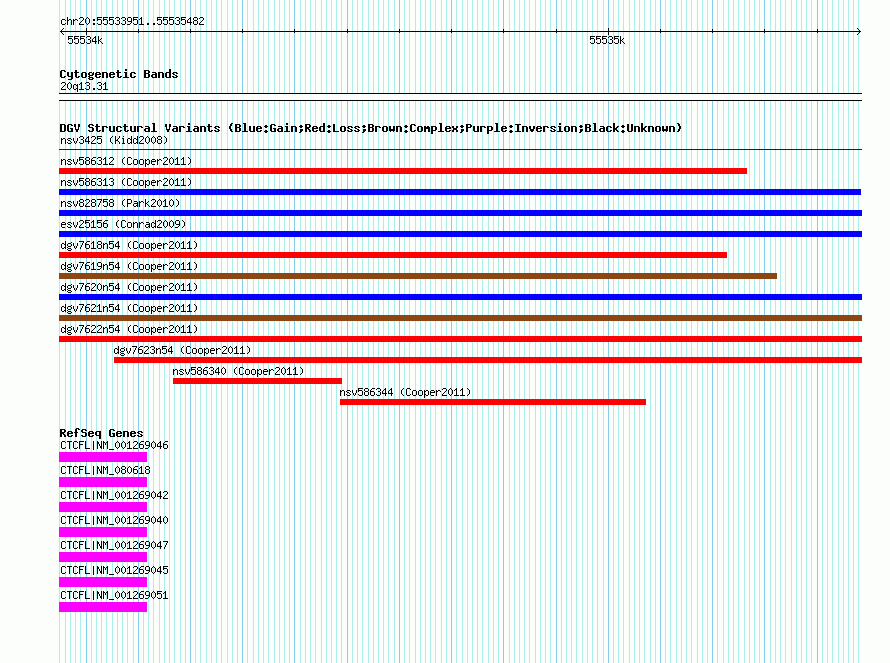The height and width of the screenshot is (663, 890).
Task: Click the CTCFL|NM_080618 gene label
Action: point(105,470)
